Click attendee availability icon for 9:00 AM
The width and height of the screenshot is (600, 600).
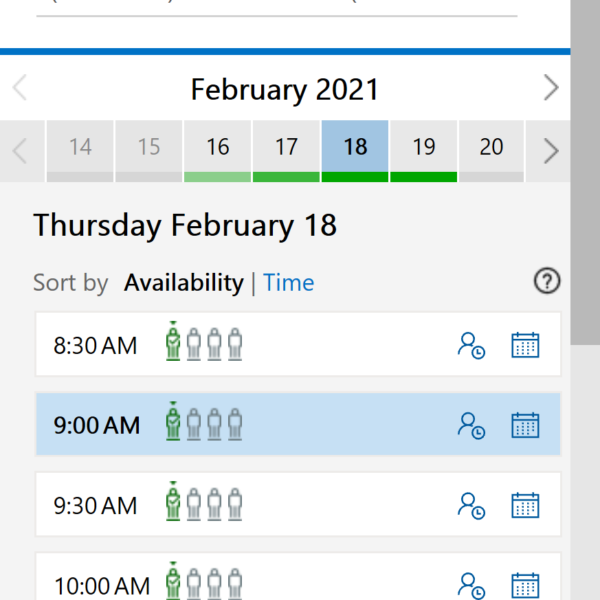471,426
